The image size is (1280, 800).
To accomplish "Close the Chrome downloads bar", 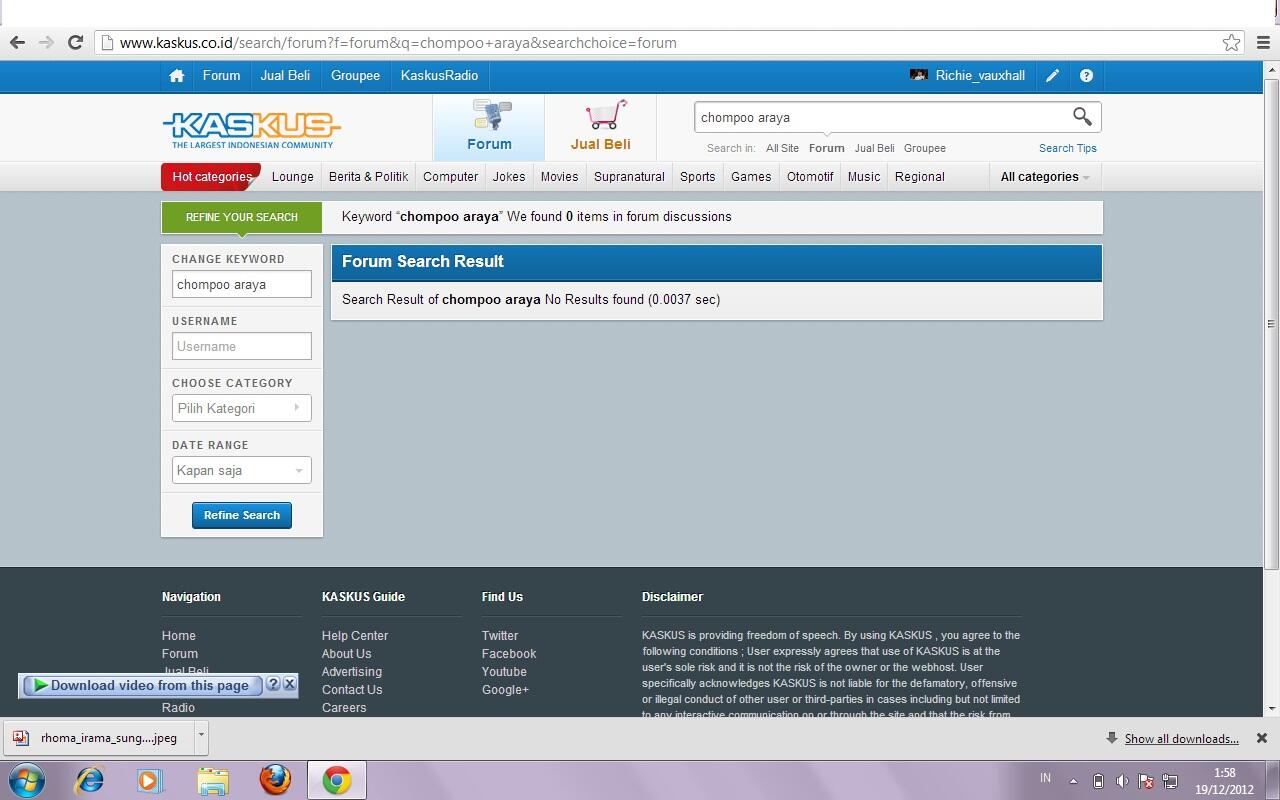I will coord(1262,738).
